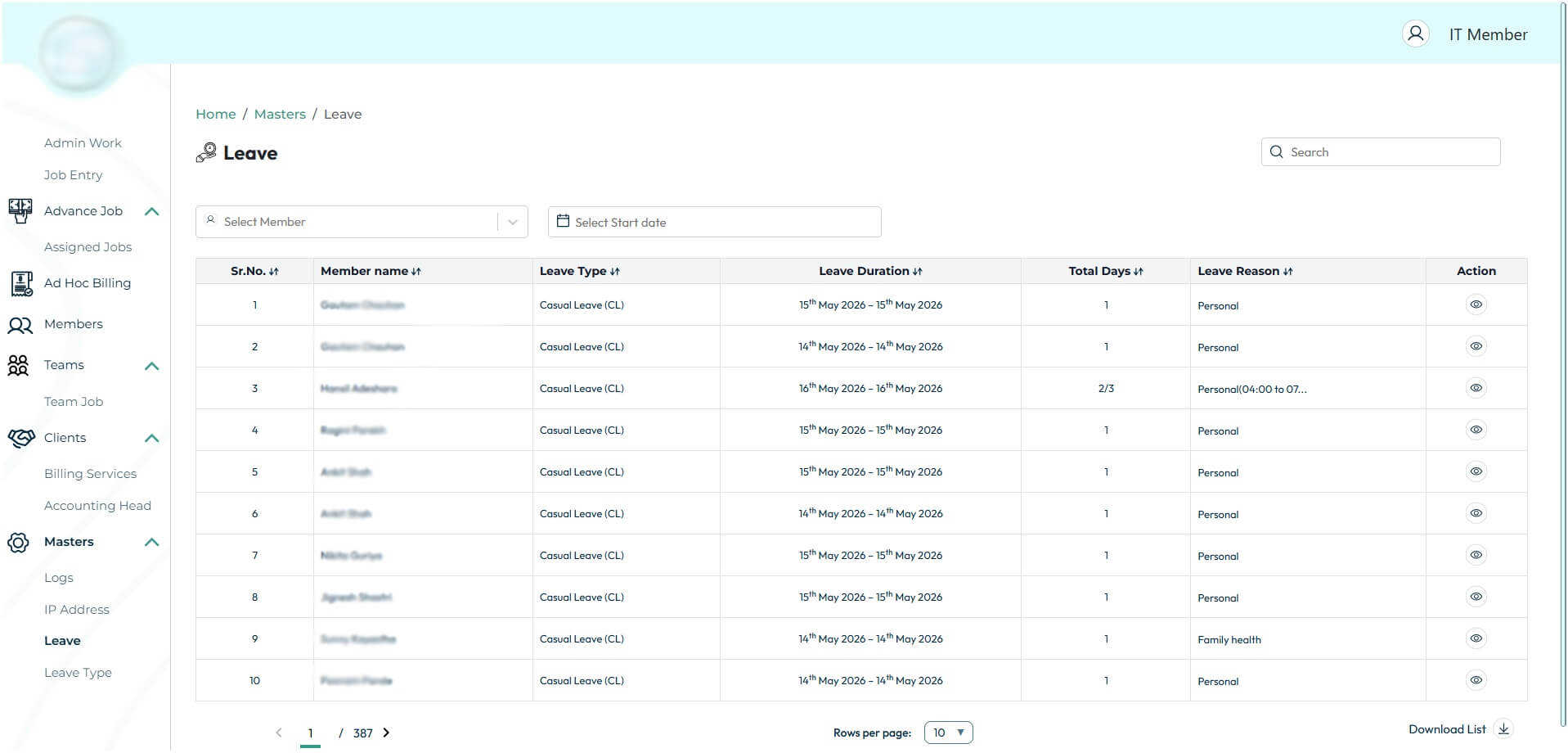
Task: Click the user profile avatar icon
Action: point(1416,34)
